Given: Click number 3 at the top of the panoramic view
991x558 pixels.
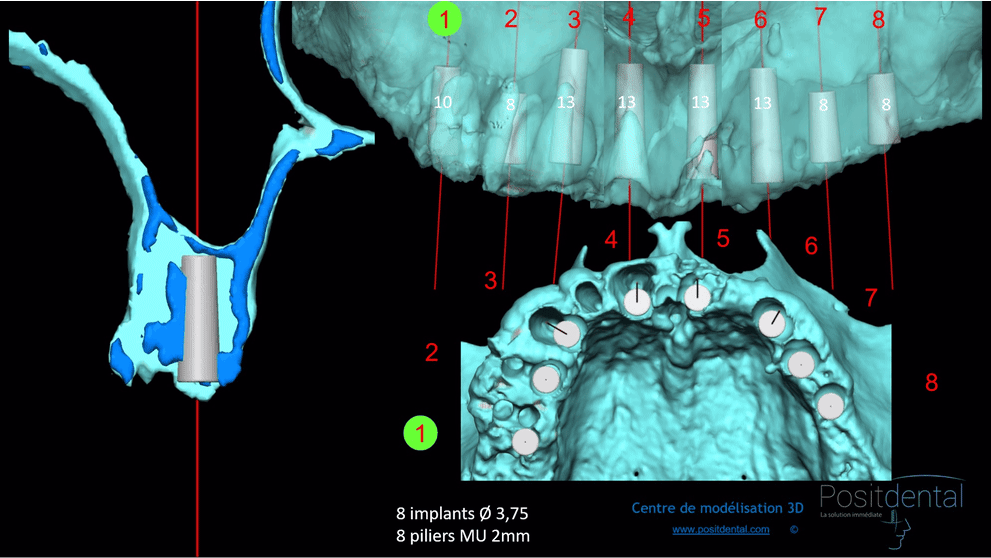Looking at the screenshot, I should (573, 20).
